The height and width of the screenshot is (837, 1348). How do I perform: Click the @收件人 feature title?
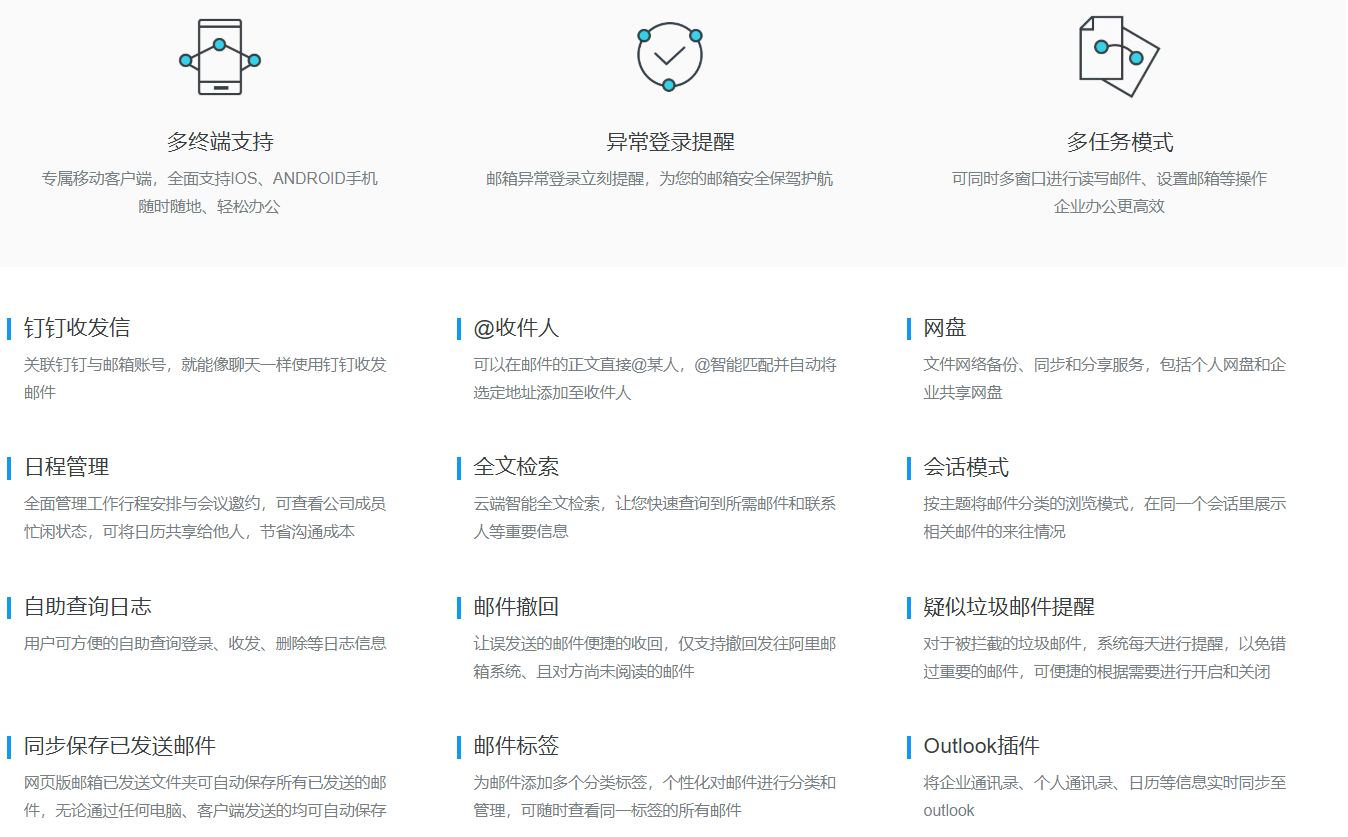point(516,328)
